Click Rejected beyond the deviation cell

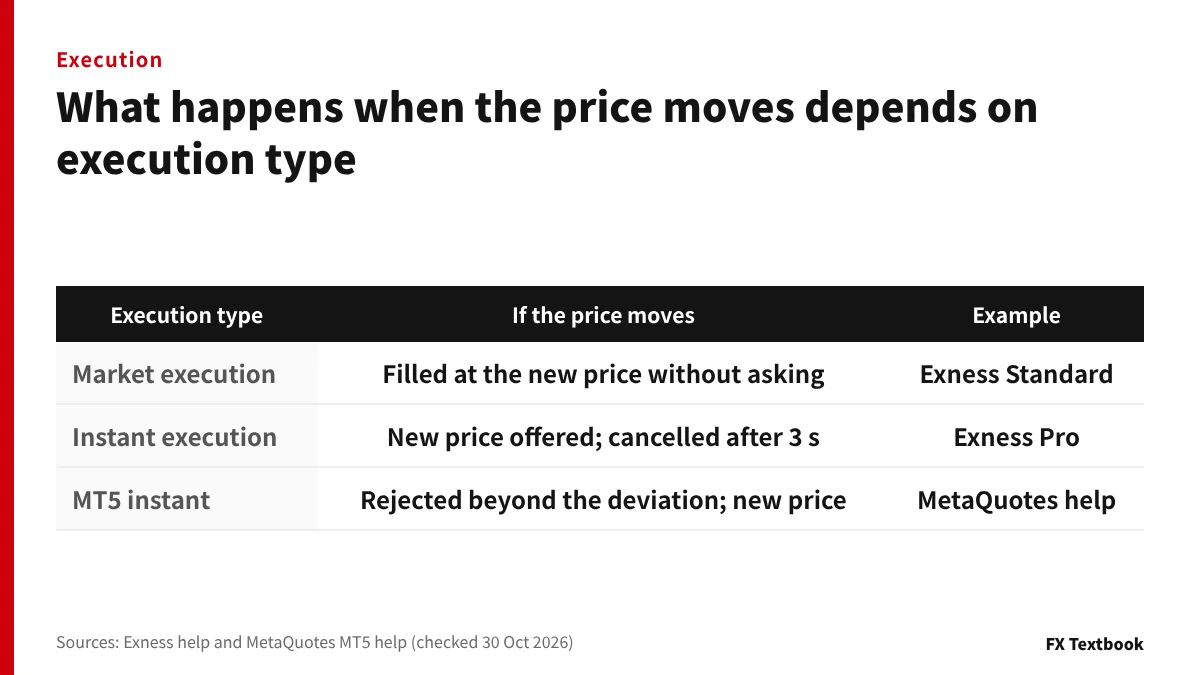coord(603,500)
